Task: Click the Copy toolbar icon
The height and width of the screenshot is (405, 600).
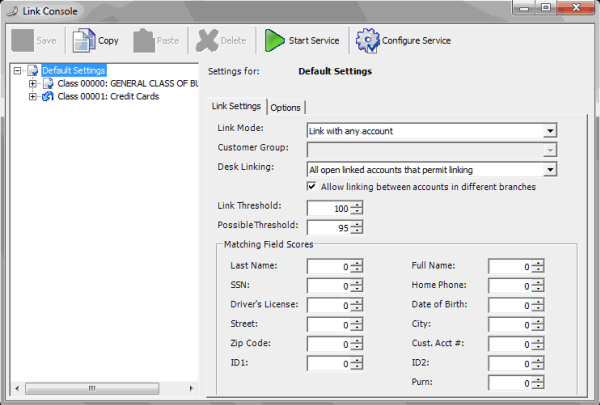Action: point(84,41)
